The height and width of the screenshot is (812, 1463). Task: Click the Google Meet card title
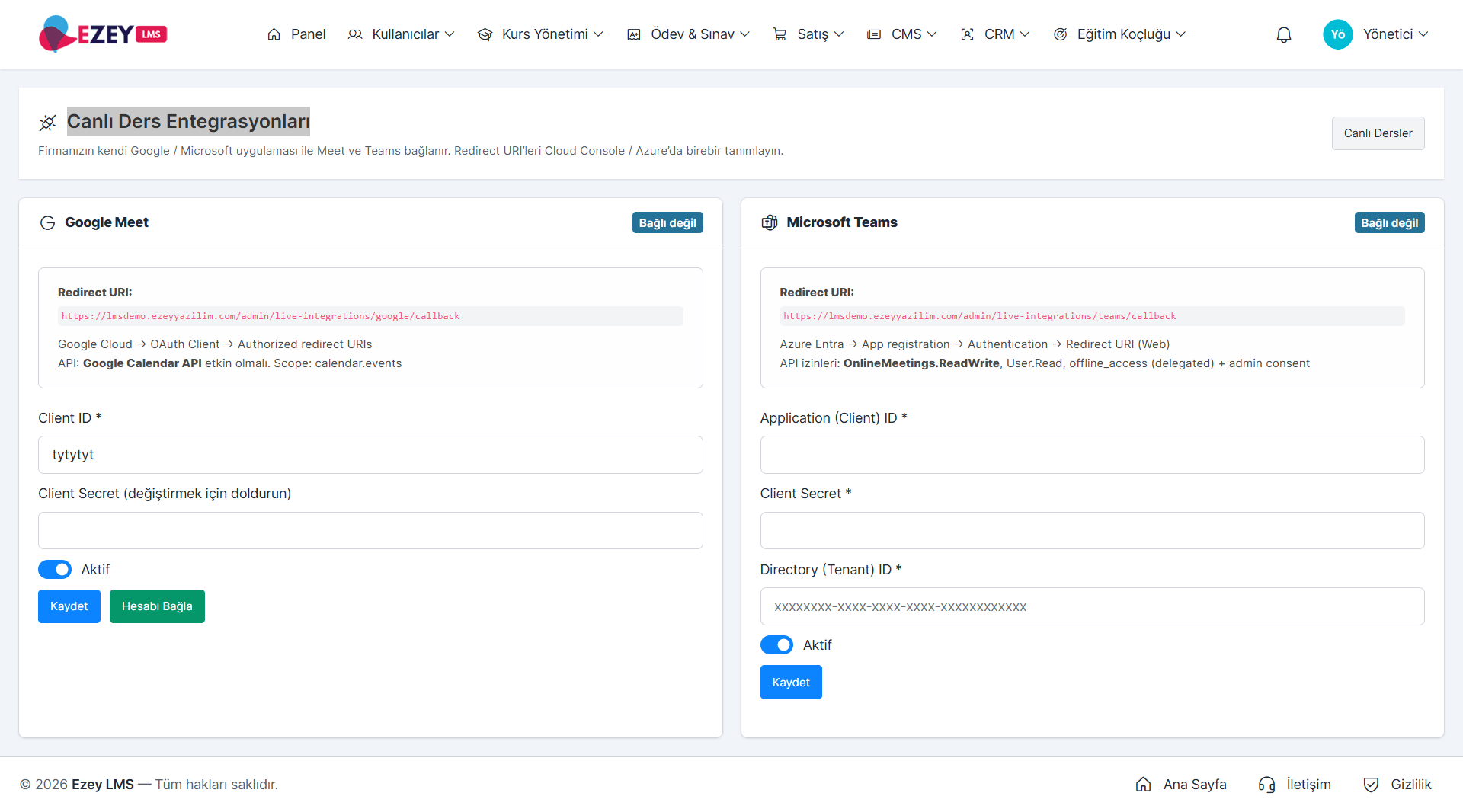pyautogui.click(x=107, y=222)
